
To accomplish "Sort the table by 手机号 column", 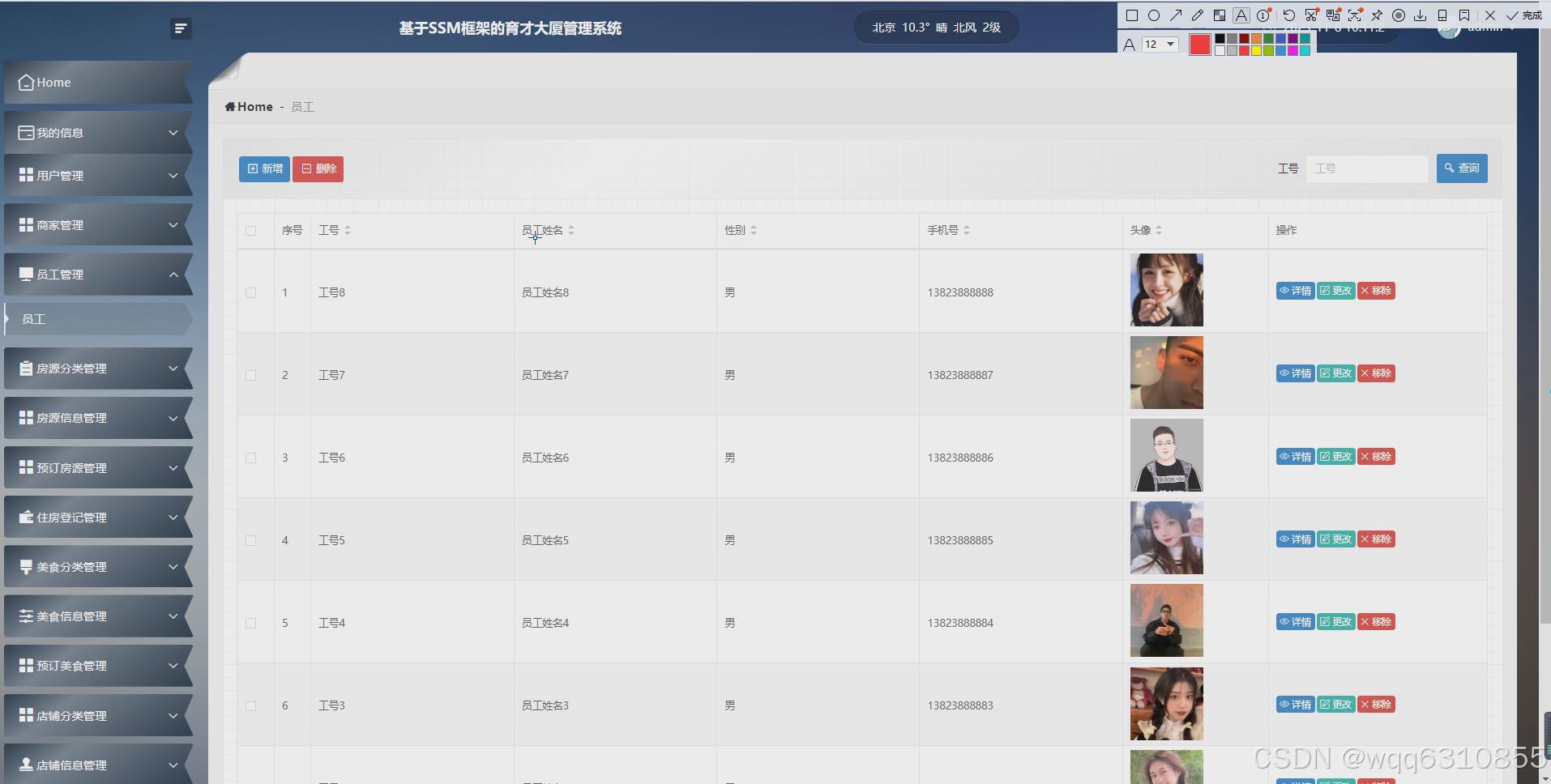I will [x=967, y=231].
